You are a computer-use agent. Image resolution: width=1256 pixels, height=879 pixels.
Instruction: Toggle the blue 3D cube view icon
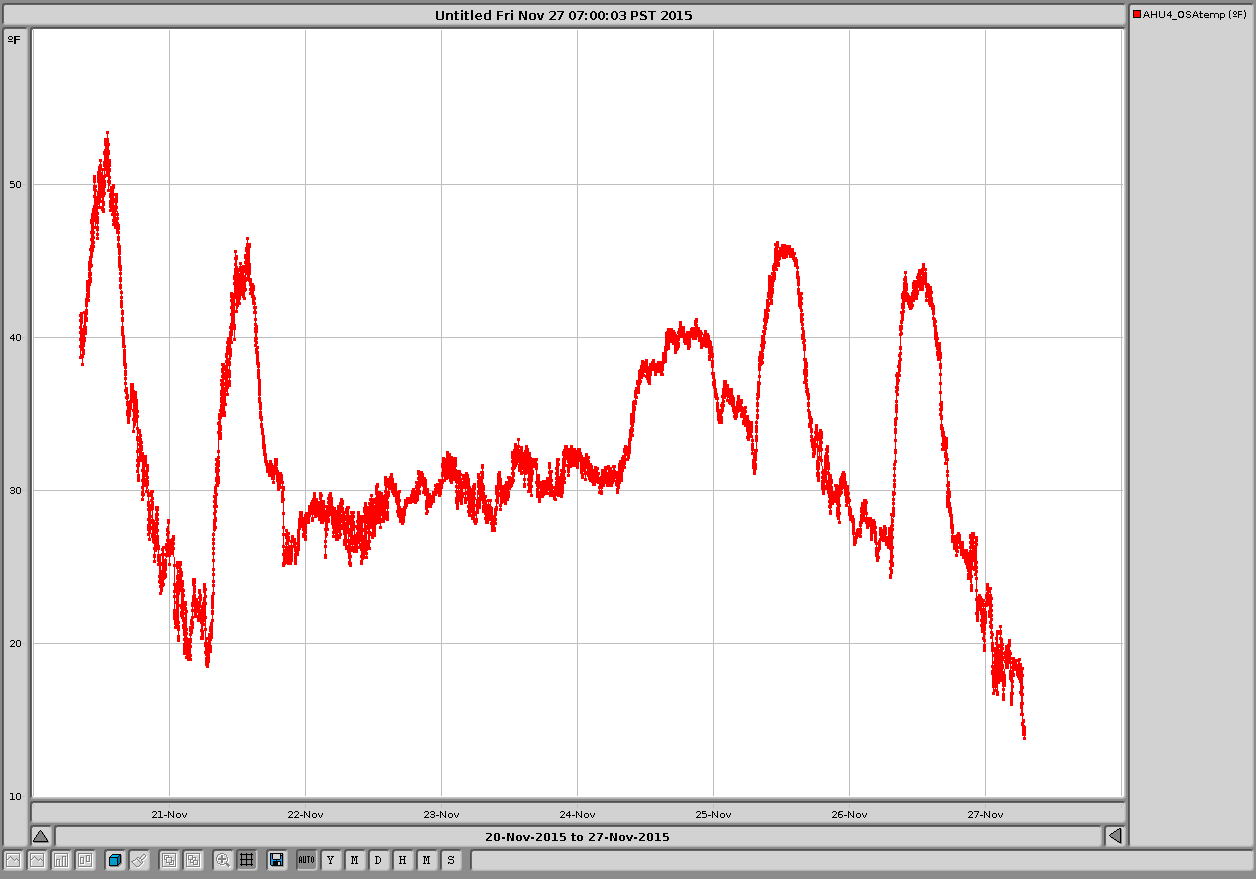[x=115, y=860]
